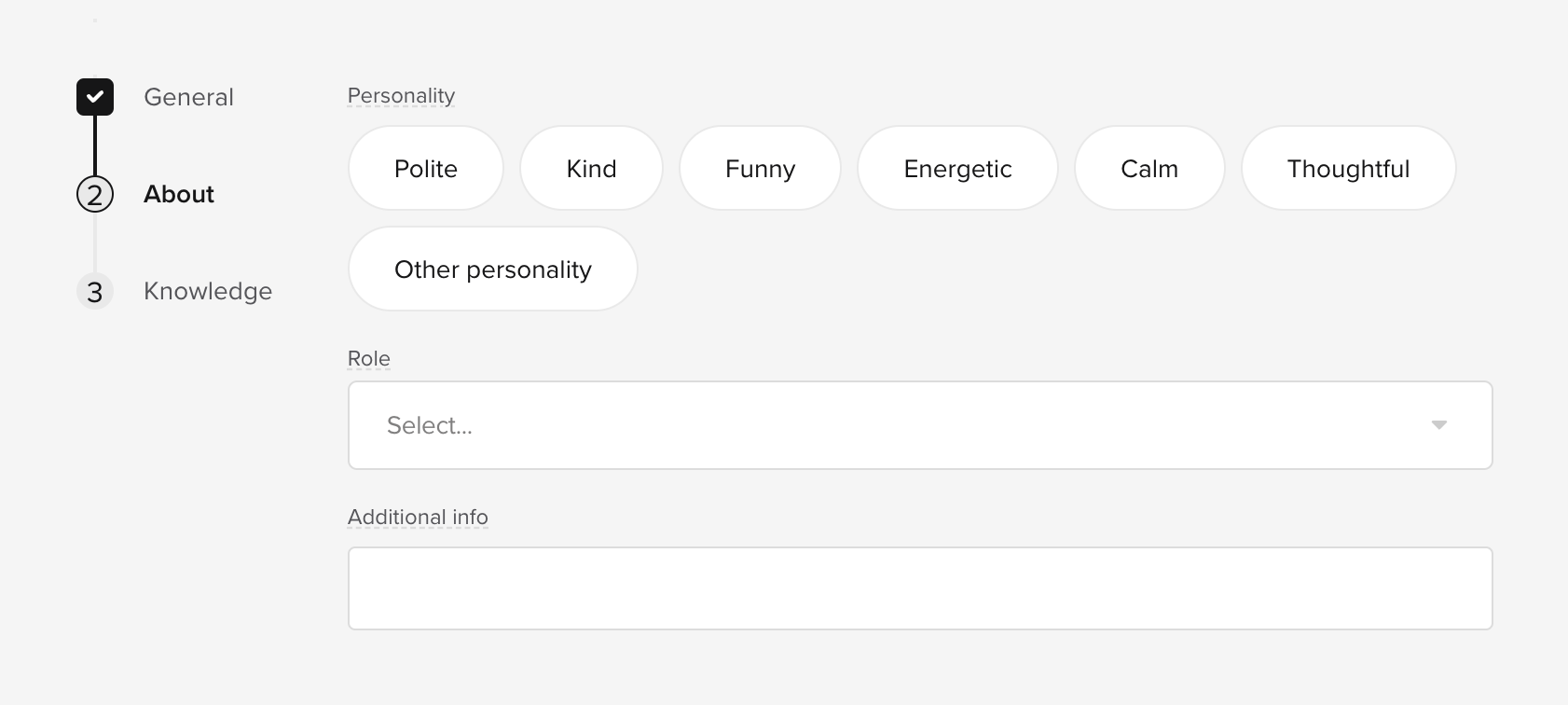
Task: Choose the Thoughtful personality chip
Action: pyautogui.click(x=1348, y=169)
